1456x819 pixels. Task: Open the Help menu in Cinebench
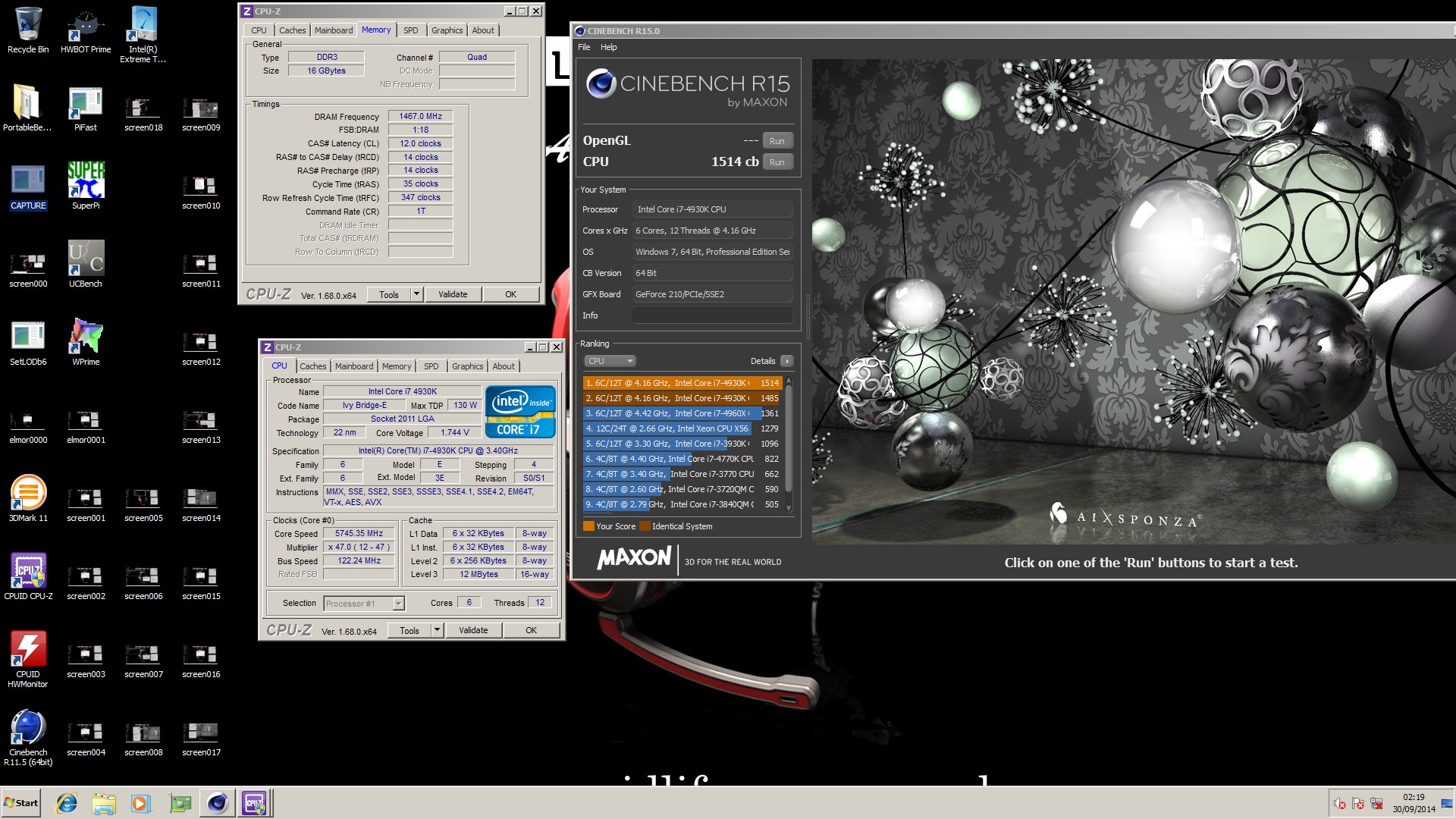coord(608,47)
